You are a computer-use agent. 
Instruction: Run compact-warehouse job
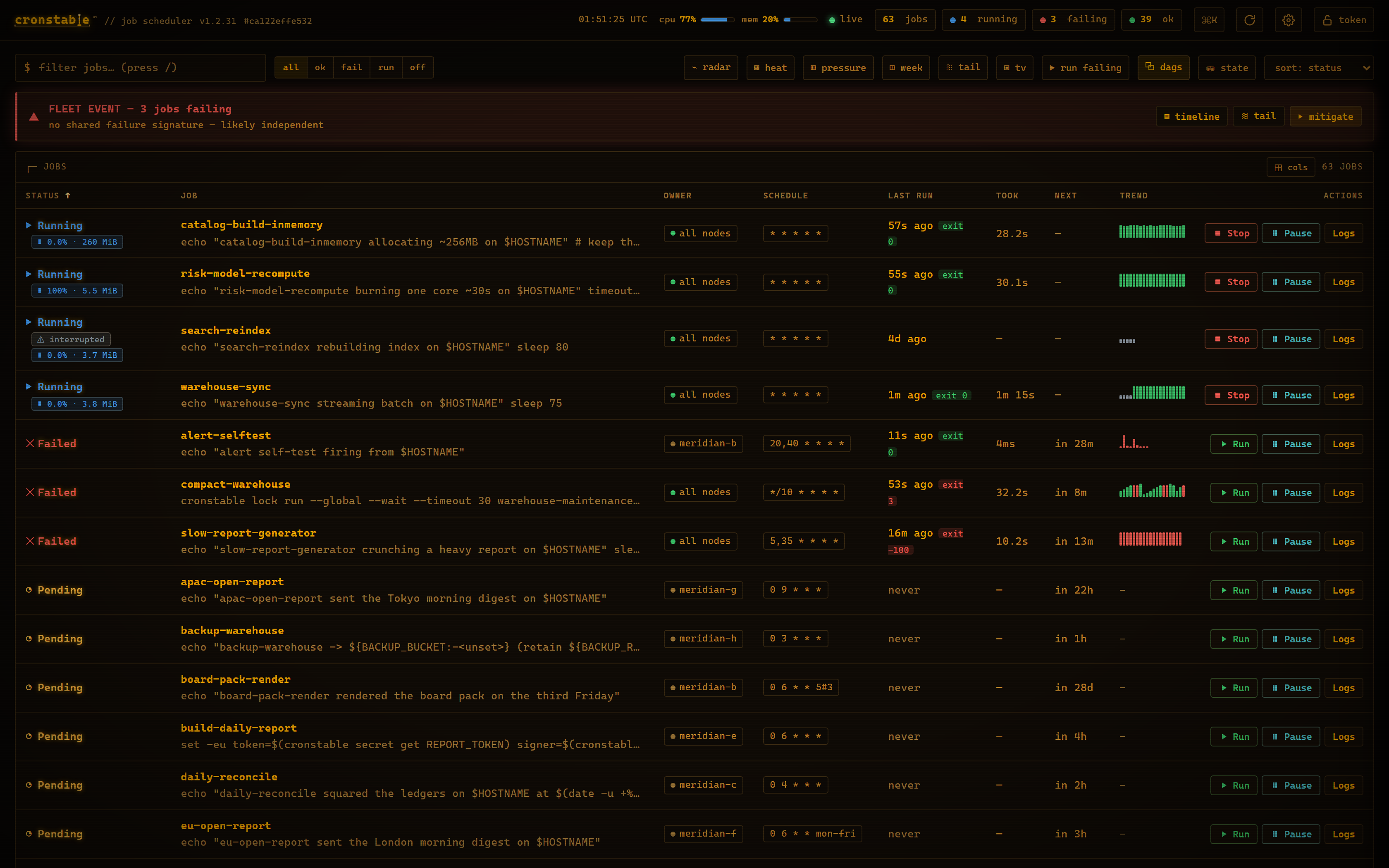point(1234,493)
